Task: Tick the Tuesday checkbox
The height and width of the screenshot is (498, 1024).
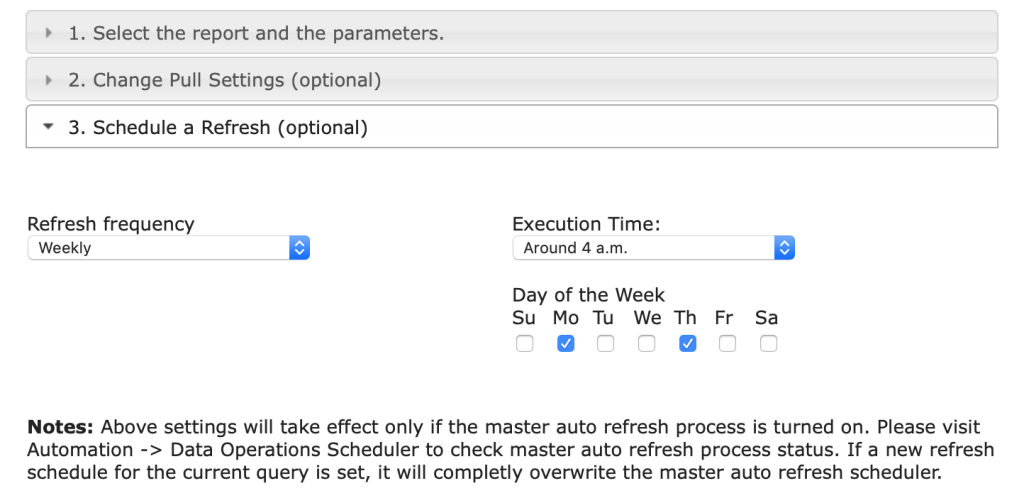Action: 605,344
